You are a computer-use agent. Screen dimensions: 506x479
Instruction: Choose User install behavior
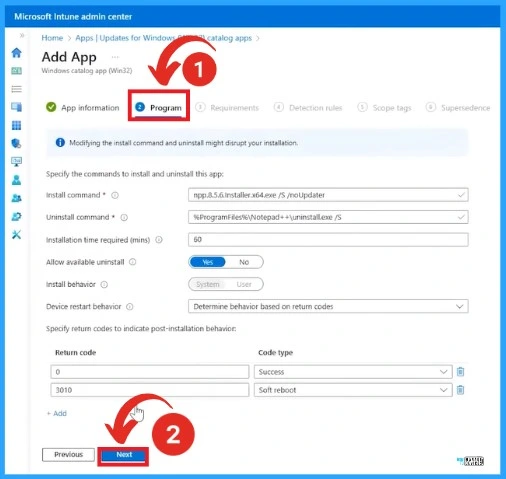click(x=244, y=284)
